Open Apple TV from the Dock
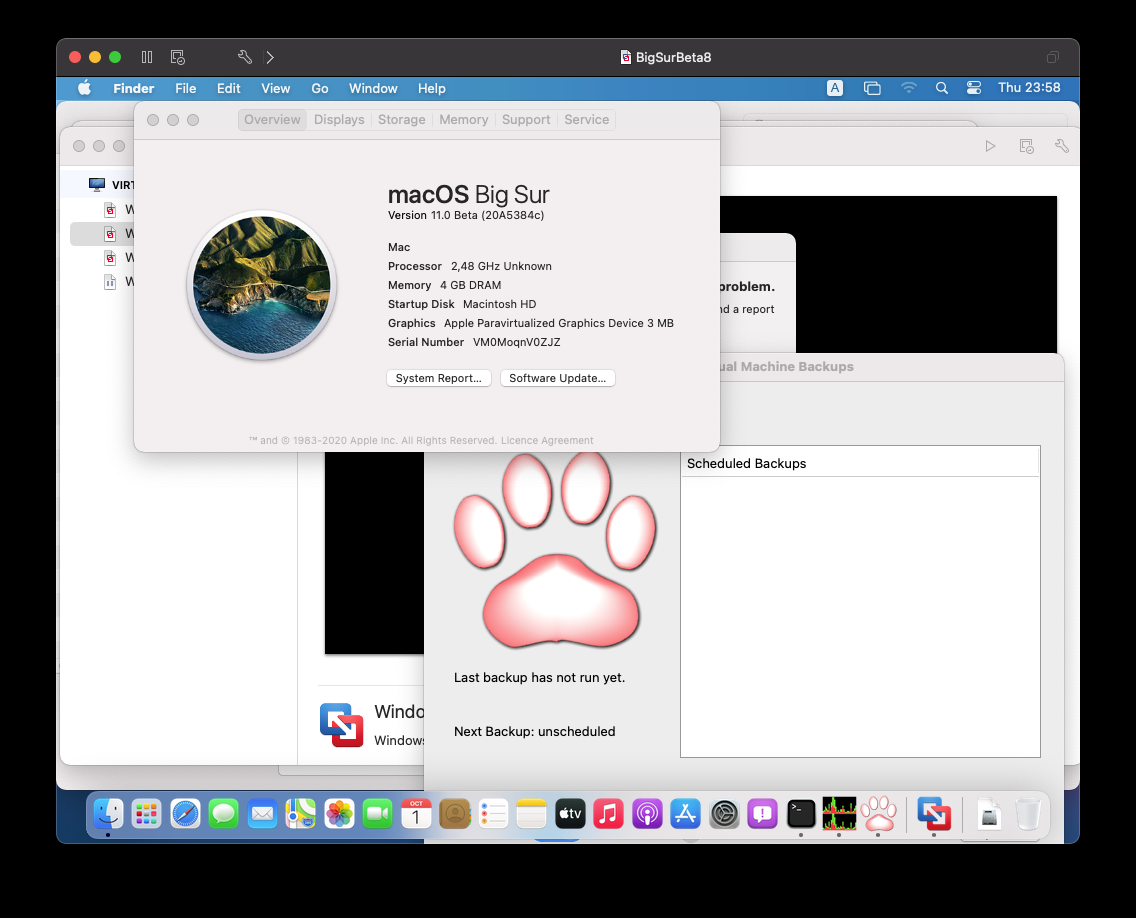The height and width of the screenshot is (918, 1136). pyautogui.click(x=570, y=814)
